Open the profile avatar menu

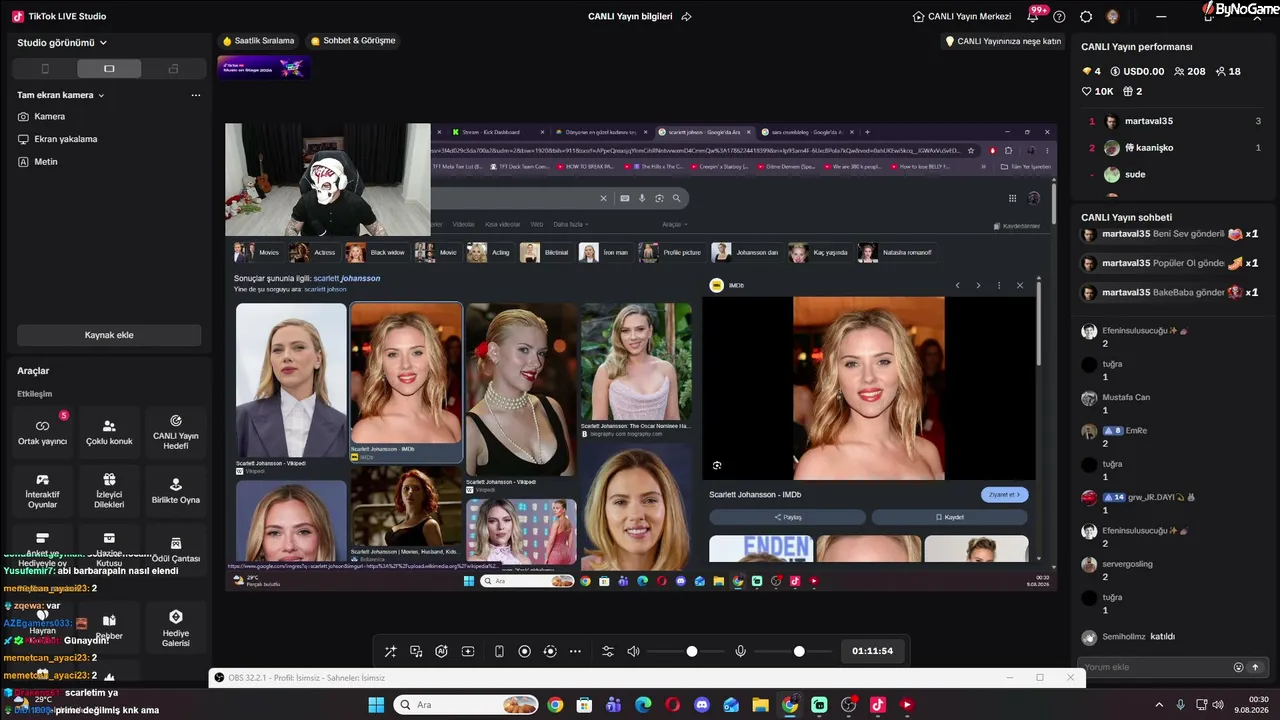coord(1112,16)
